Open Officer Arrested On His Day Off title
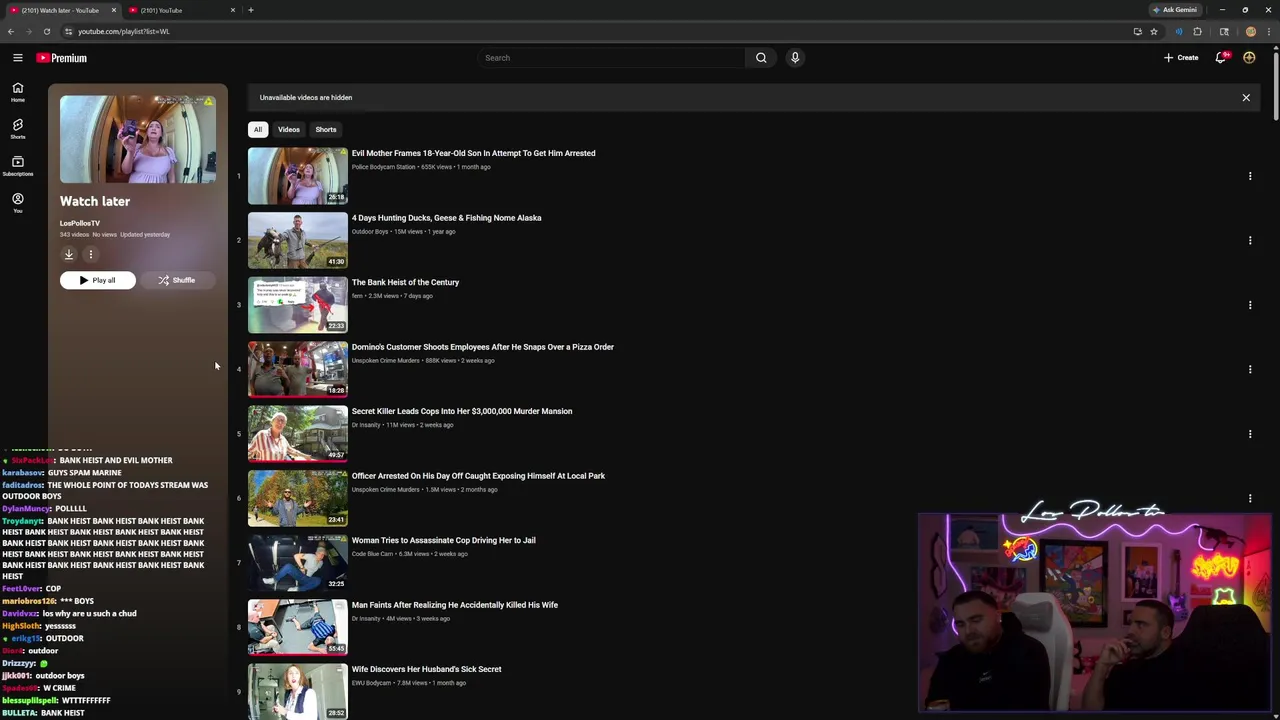 pyautogui.click(x=478, y=476)
